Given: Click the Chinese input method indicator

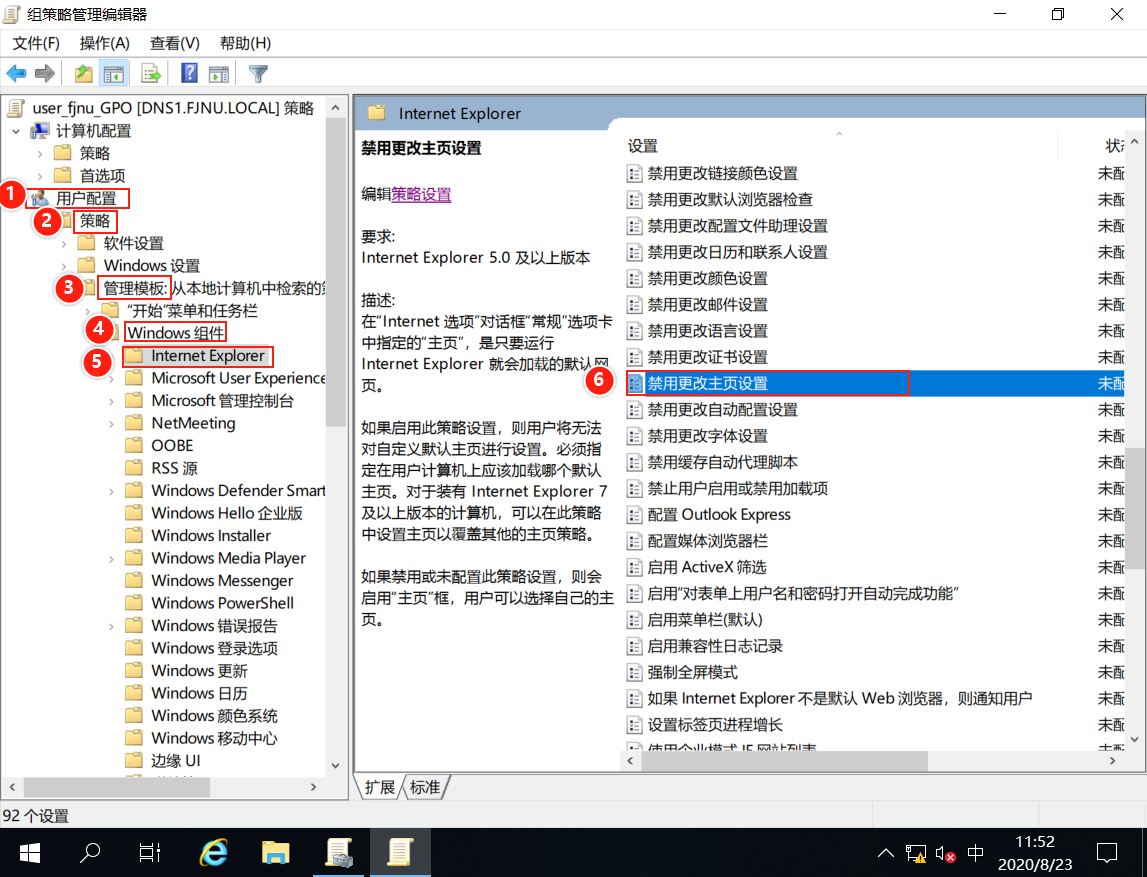Looking at the screenshot, I should (975, 853).
